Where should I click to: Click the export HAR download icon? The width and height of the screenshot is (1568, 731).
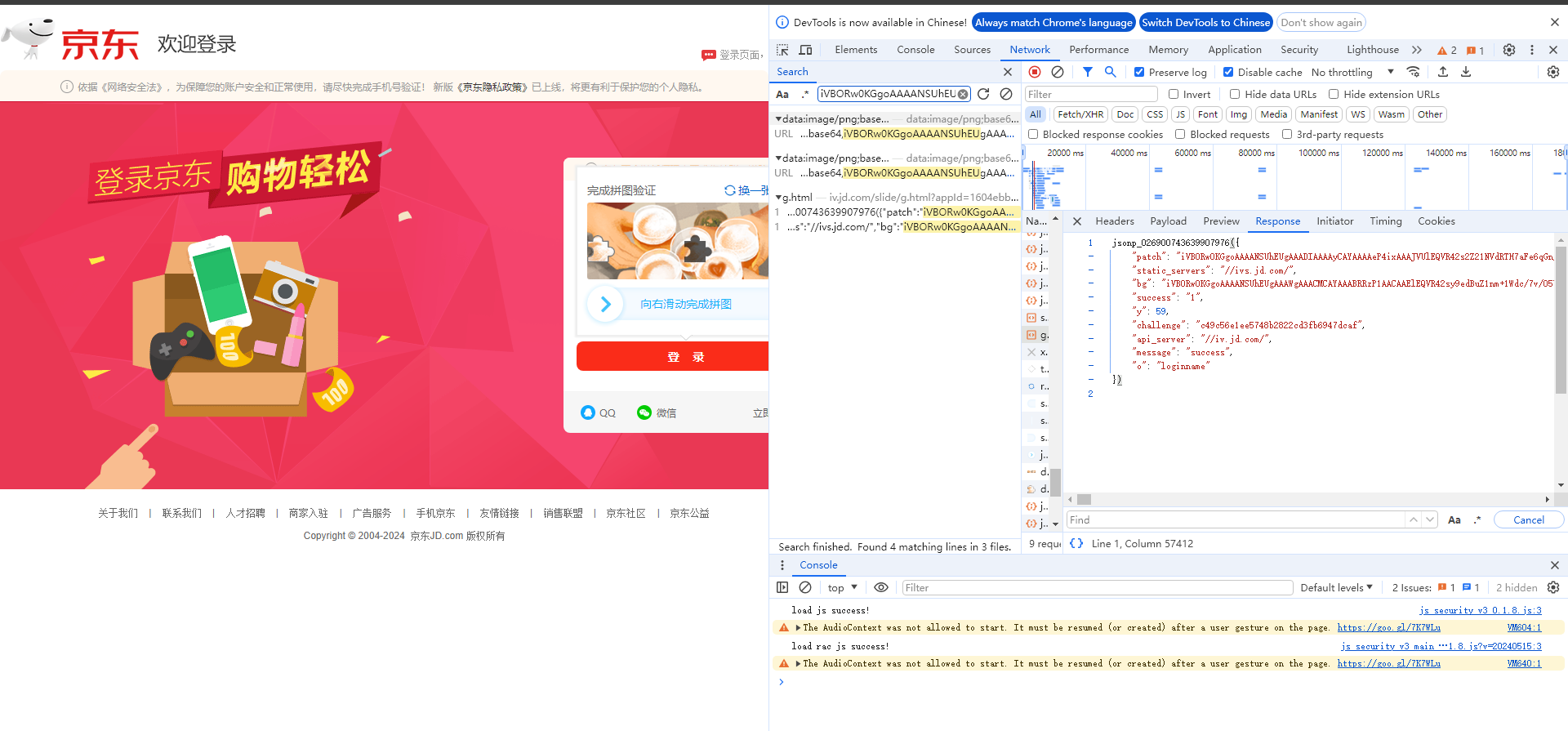point(1466,72)
